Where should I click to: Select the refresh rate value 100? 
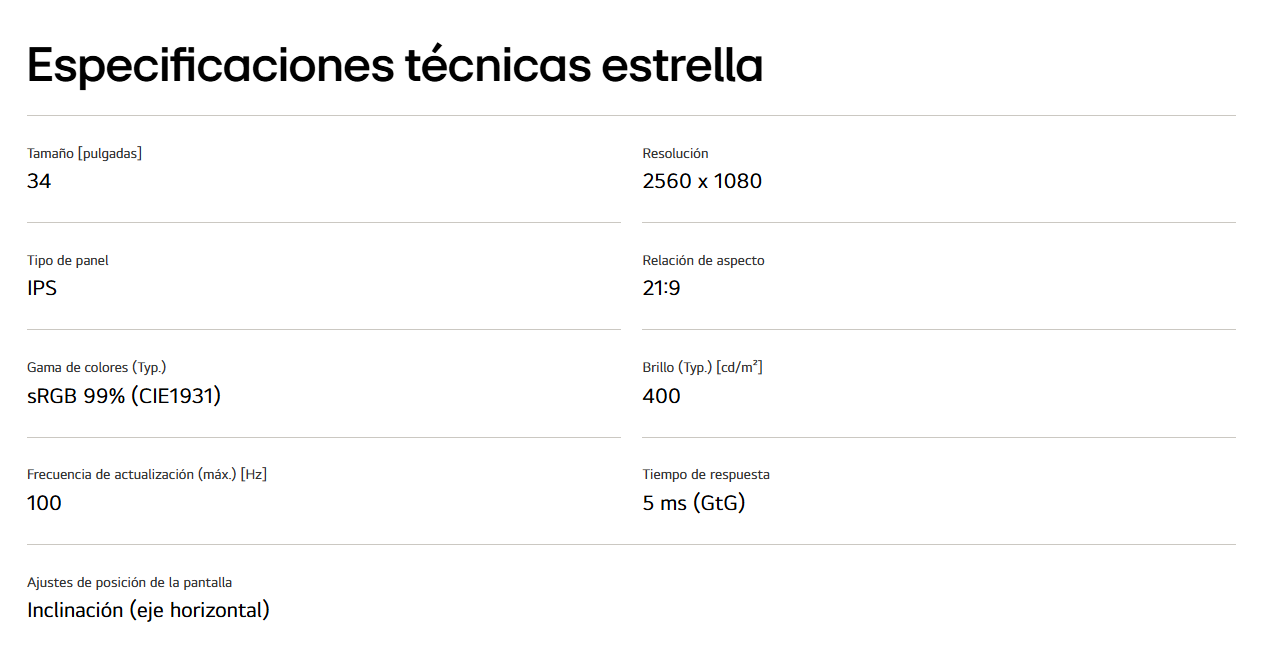click(x=44, y=503)
